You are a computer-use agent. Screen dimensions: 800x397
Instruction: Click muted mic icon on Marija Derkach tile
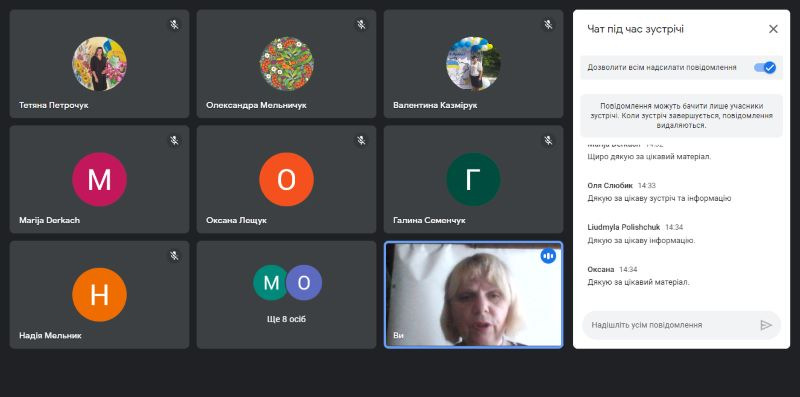(174, 140)
